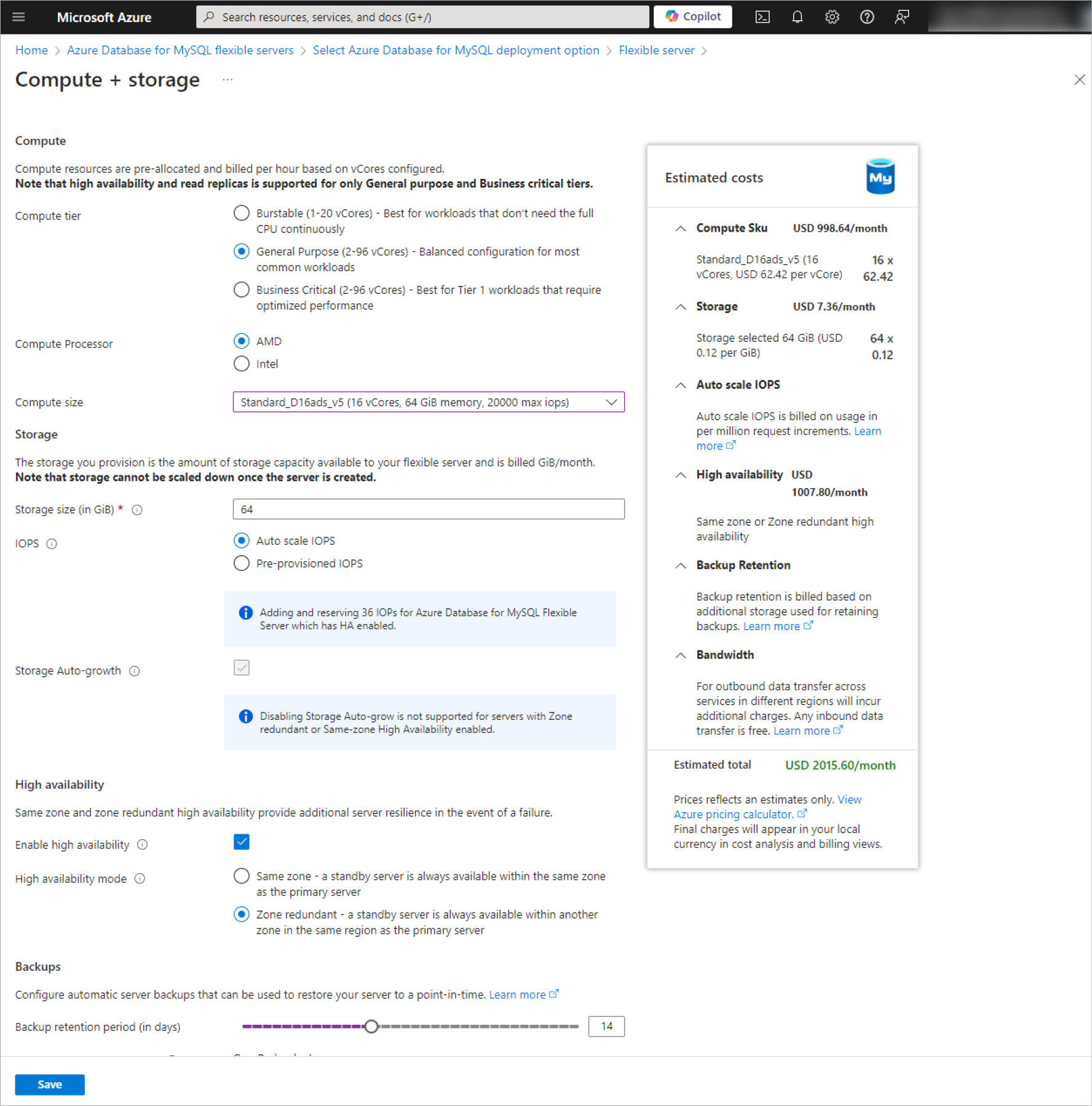The width and height of the screenshot is (1092, 1106).
Task: Click the 'USD 7.36/month' storage cost
Action: [834, 306]
